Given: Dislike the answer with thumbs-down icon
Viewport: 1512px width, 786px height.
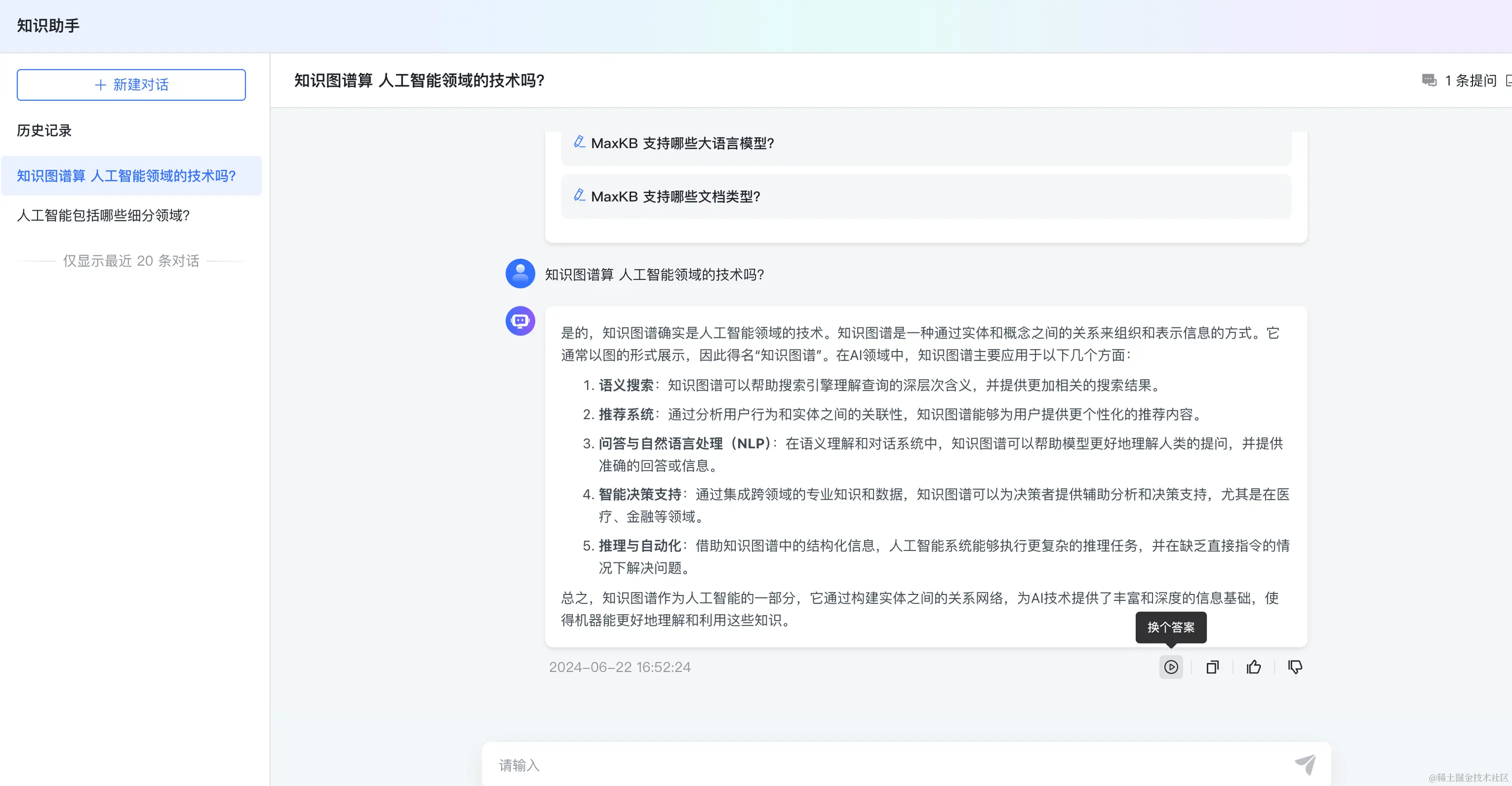Looking at the screenshot, I should coord(1295,667).
